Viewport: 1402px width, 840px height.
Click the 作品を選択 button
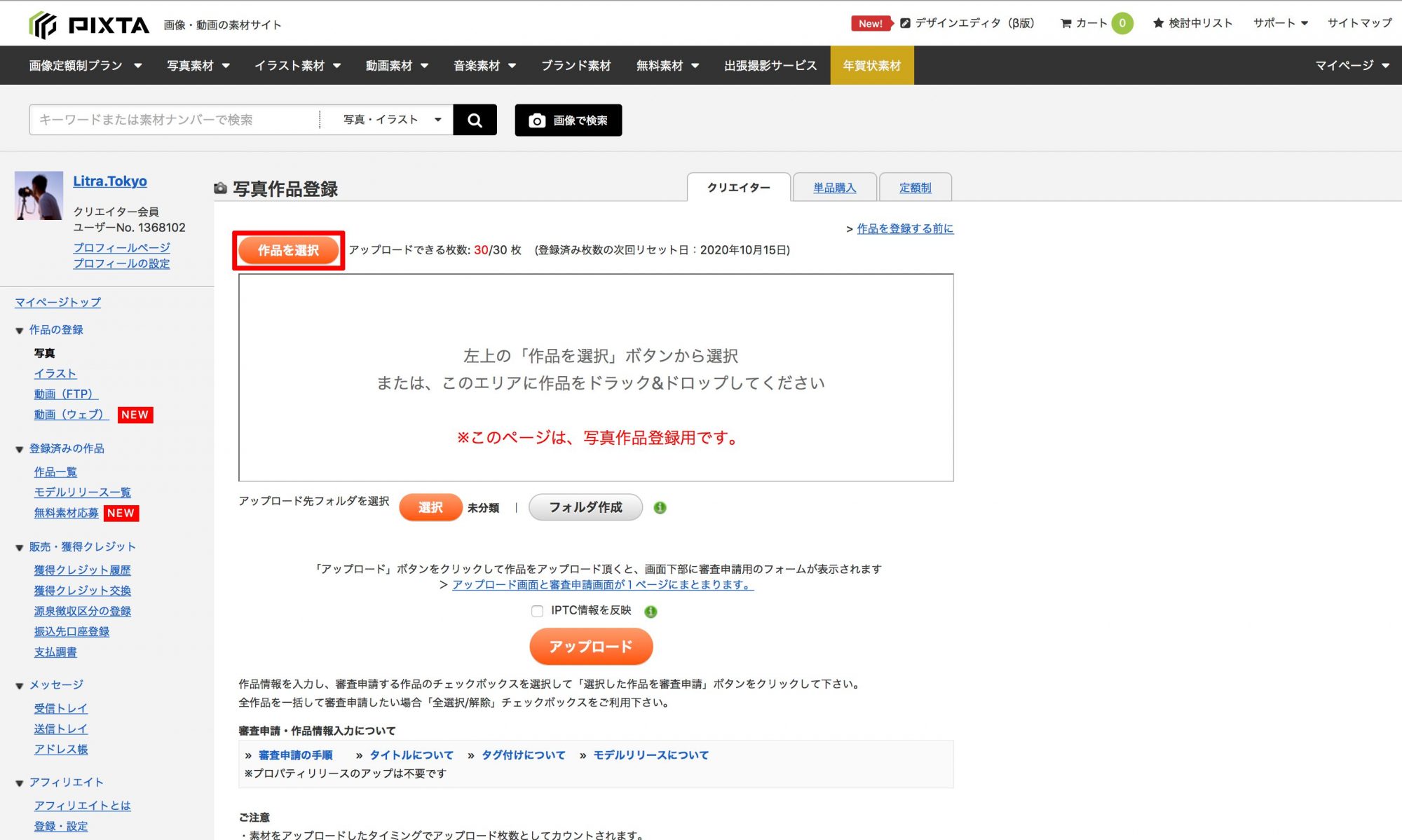point(287,250)
